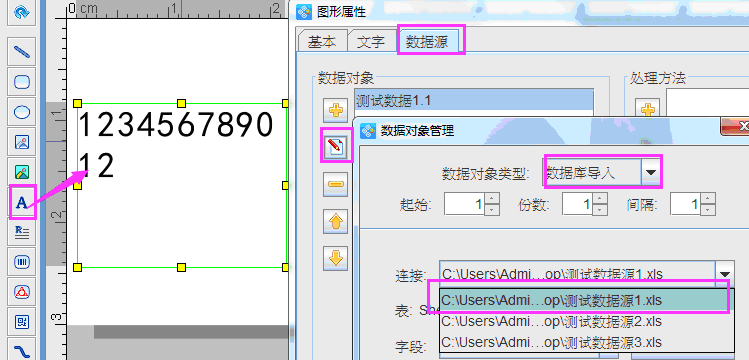The height and width of the screenshot is (360, 749).
Task: Select the curve drawing tool
Action: (x=22, y=350)
